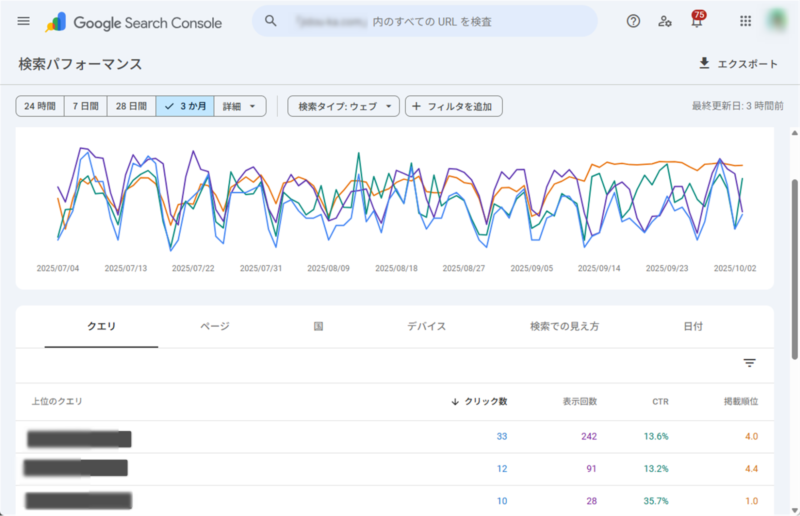Click the table filter rows icon
Screen dimensions: 800x516
[749, 363]
